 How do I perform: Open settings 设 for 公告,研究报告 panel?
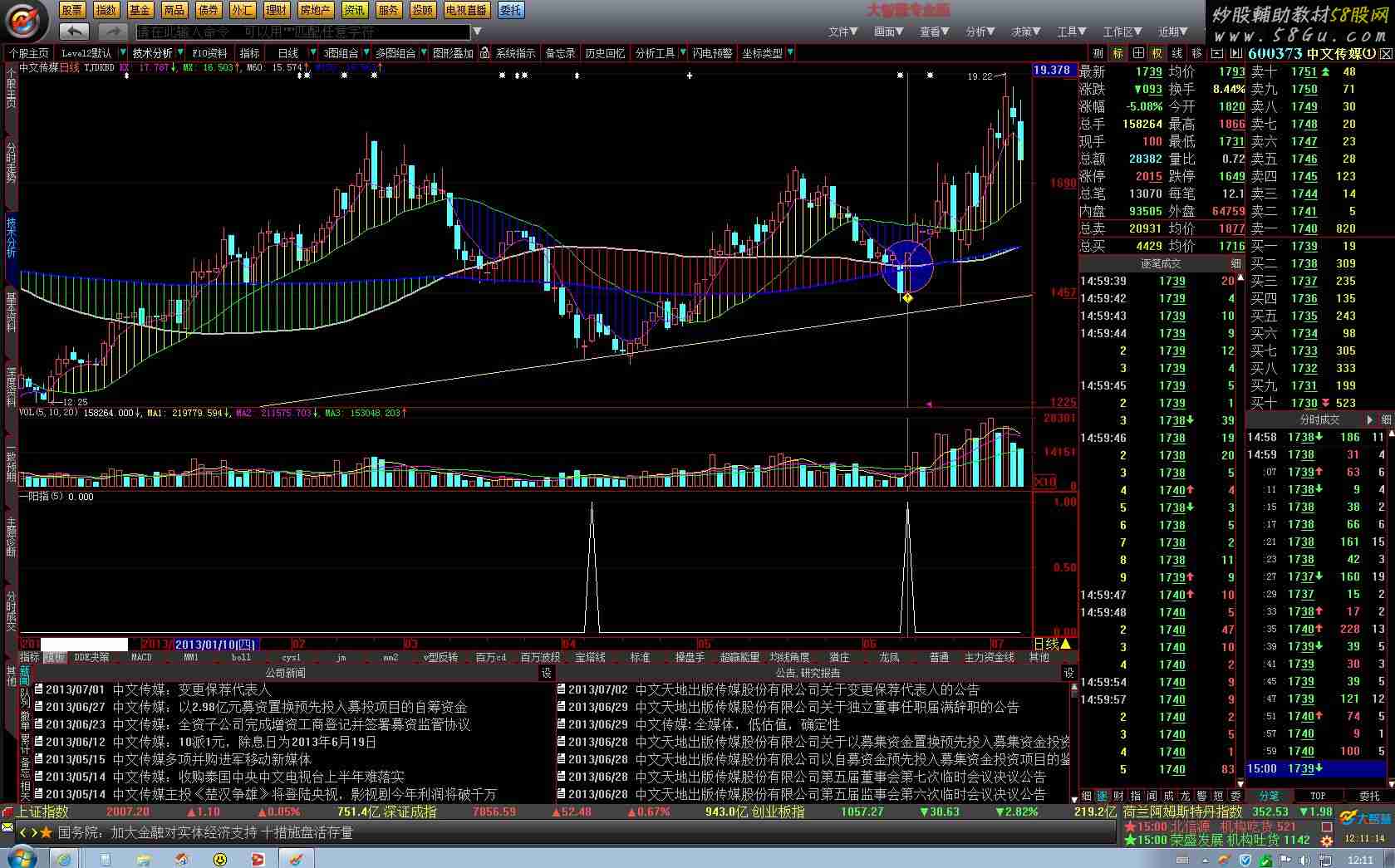click(x=1069, y=673)
